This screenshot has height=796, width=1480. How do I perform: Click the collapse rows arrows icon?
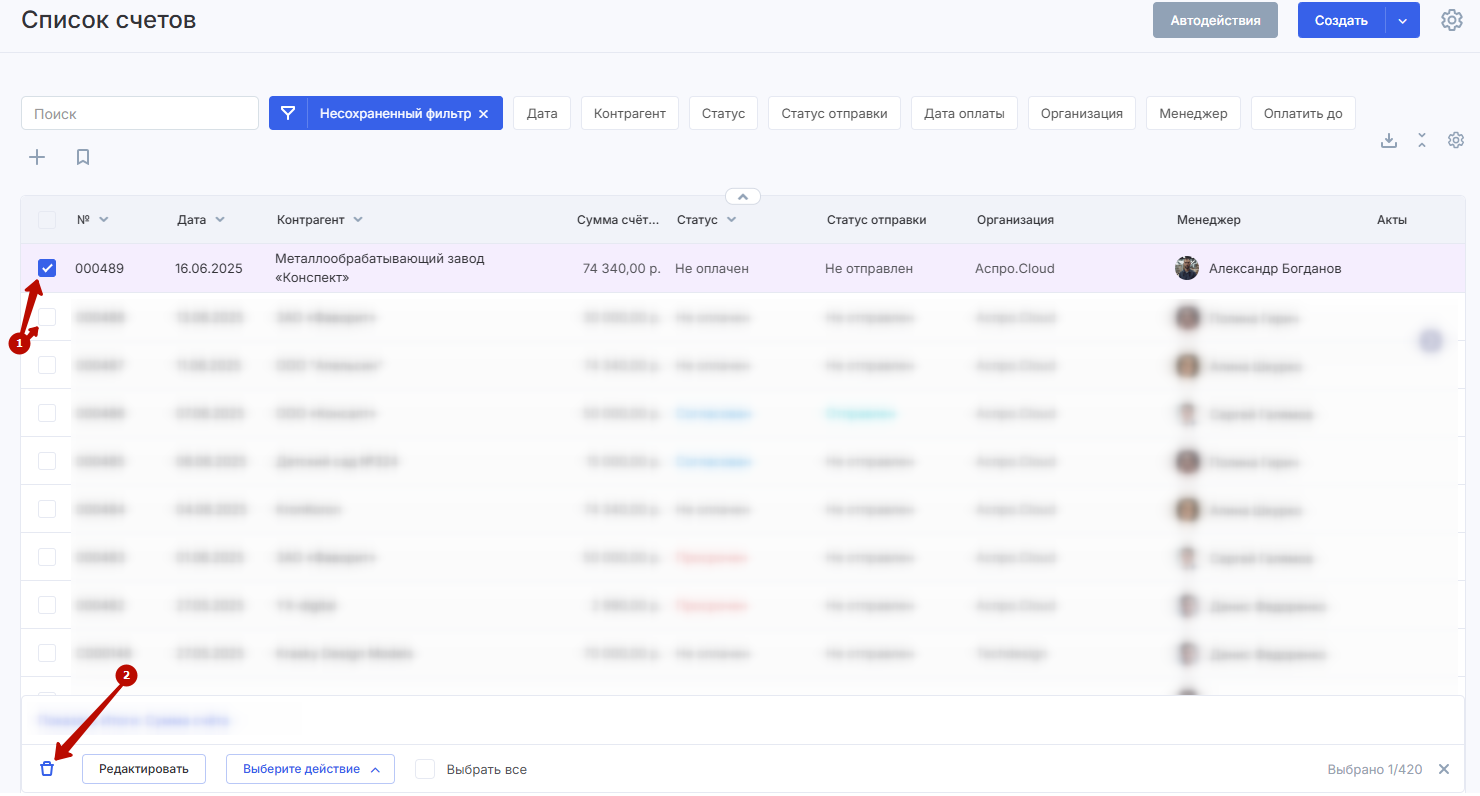pos(1422,141)
